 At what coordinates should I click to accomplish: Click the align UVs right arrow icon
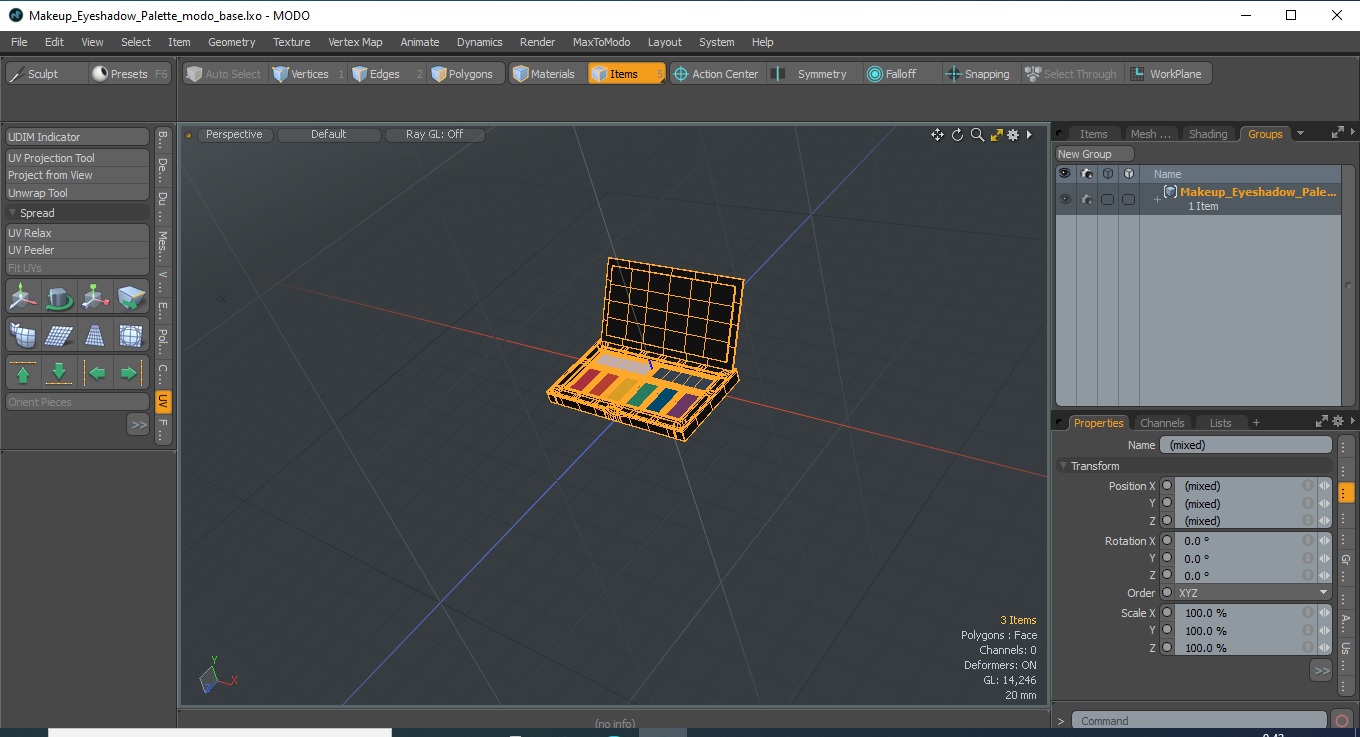131,373
